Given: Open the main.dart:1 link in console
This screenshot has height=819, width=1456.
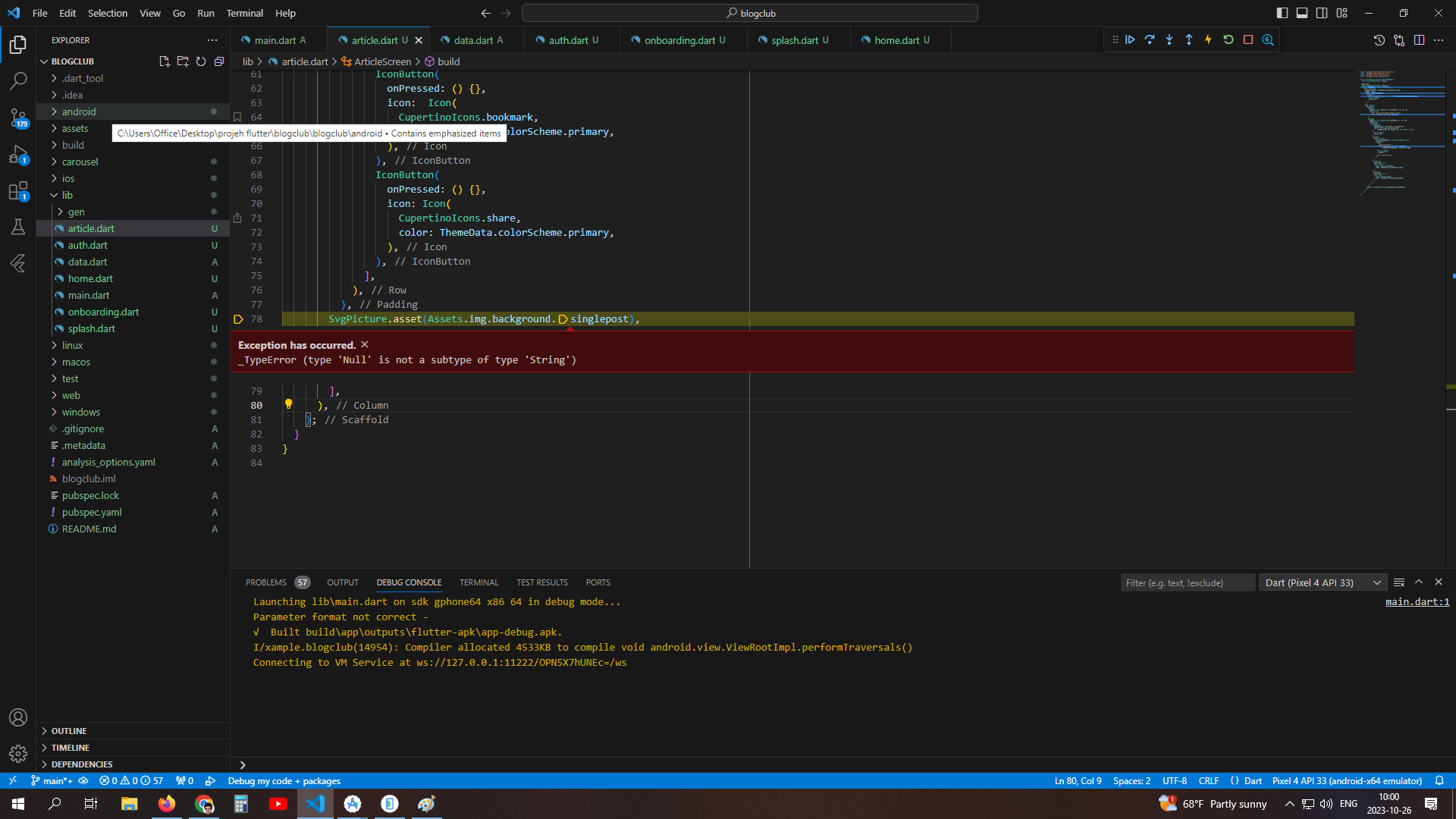Looking at the screenshot, I should coord(1417,601).
